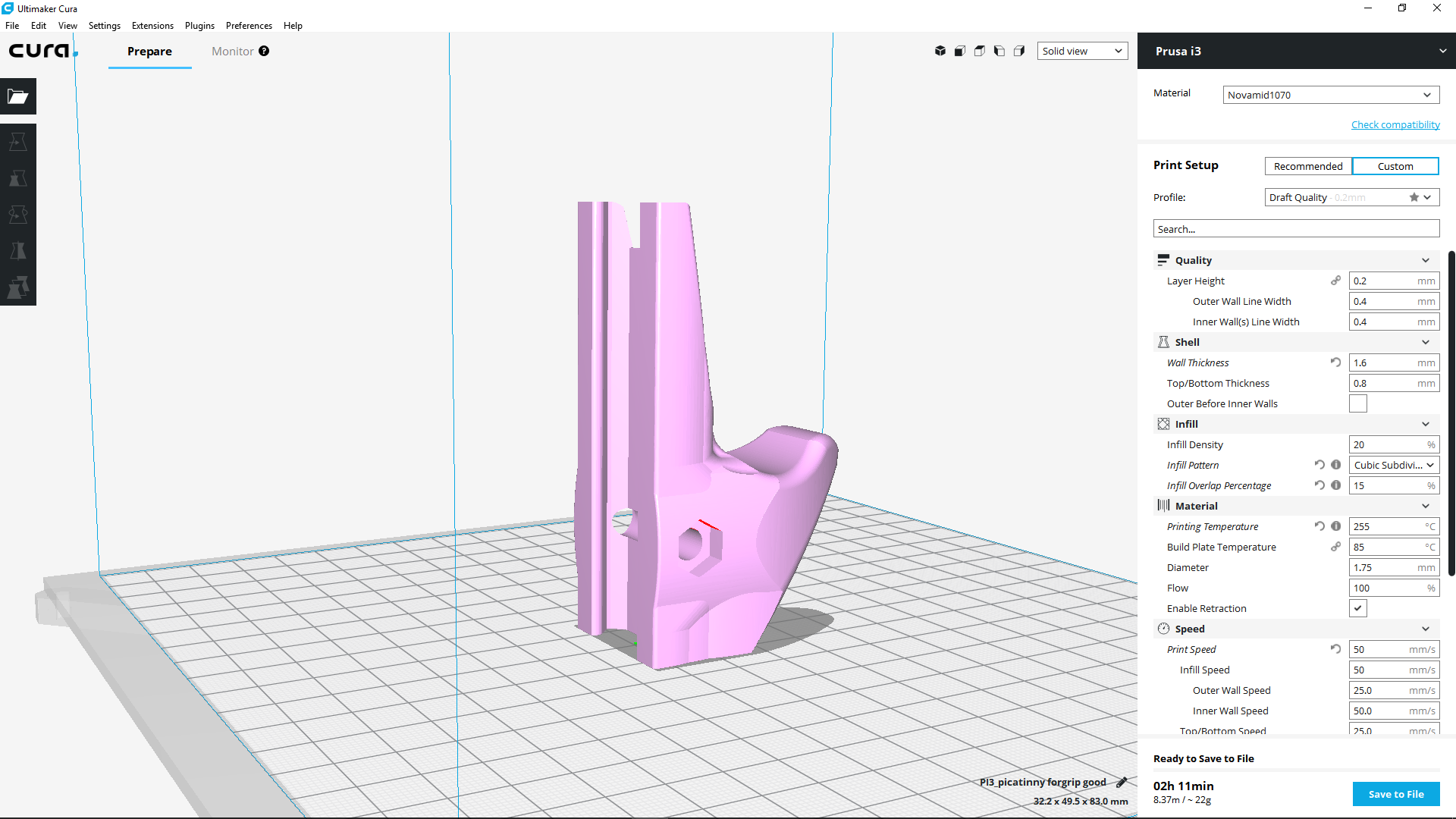Click the link icon beside Layer Height

(1335, 281)
